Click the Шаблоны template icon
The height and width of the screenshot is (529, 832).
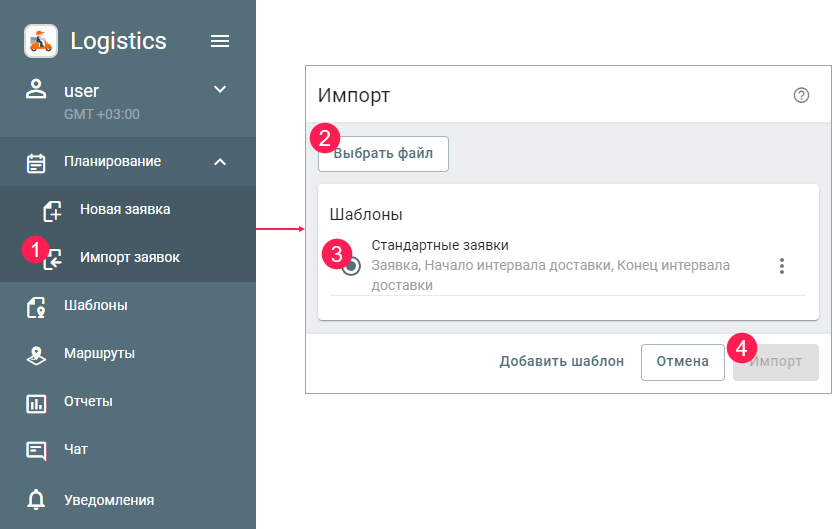point(36,307)
